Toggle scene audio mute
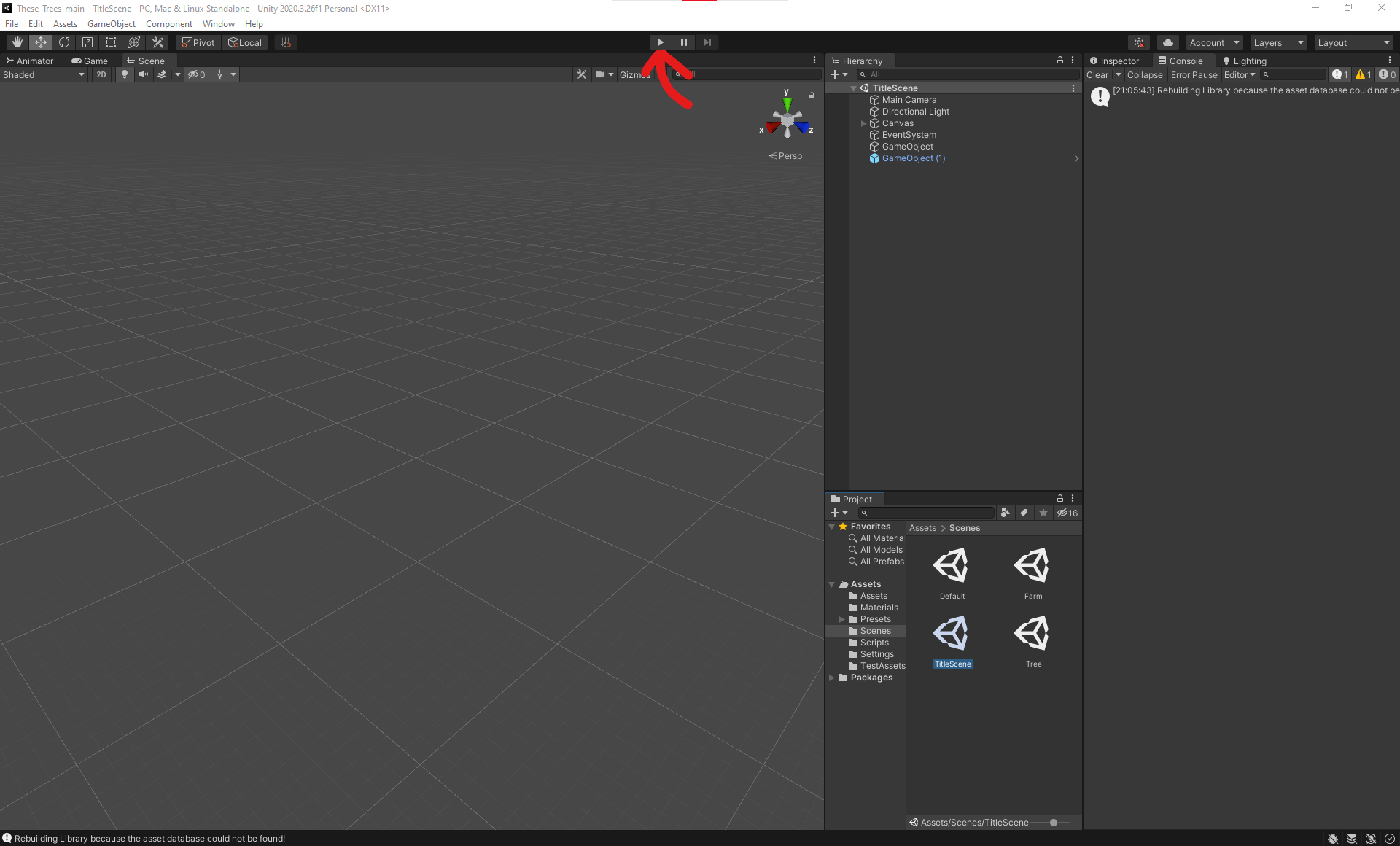This screenshot has width=1400, height=846. coord(144,74)
